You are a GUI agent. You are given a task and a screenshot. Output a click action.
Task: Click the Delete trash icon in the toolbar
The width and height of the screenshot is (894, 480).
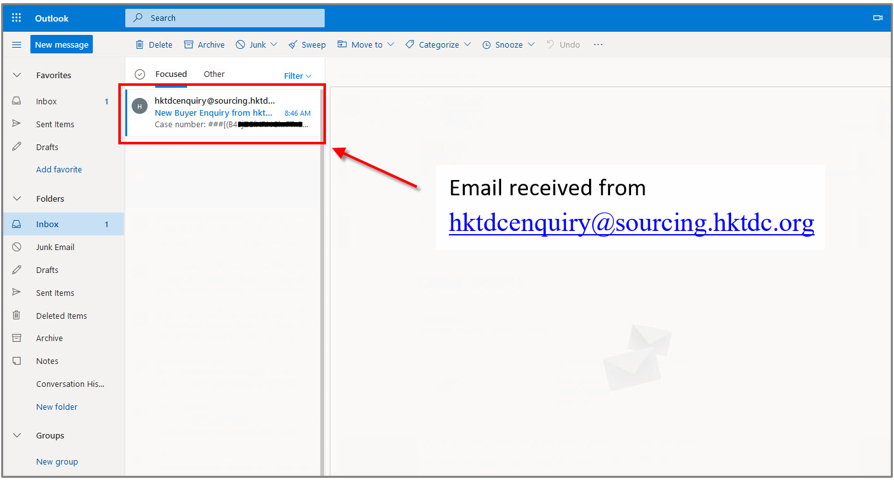(x=139, y=44)
